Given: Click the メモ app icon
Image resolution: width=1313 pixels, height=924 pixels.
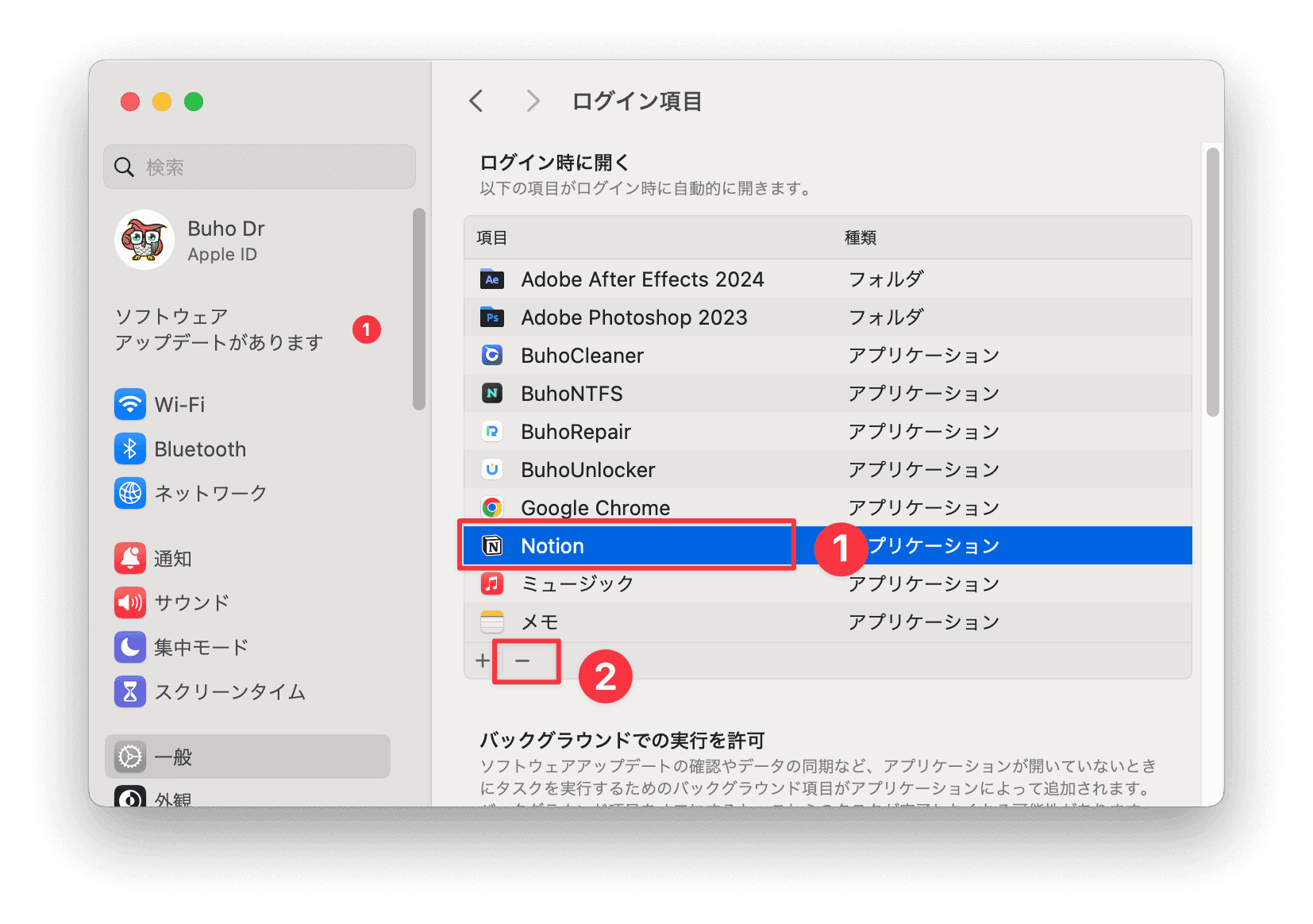Looking at the screenshot, I should 492,622.
